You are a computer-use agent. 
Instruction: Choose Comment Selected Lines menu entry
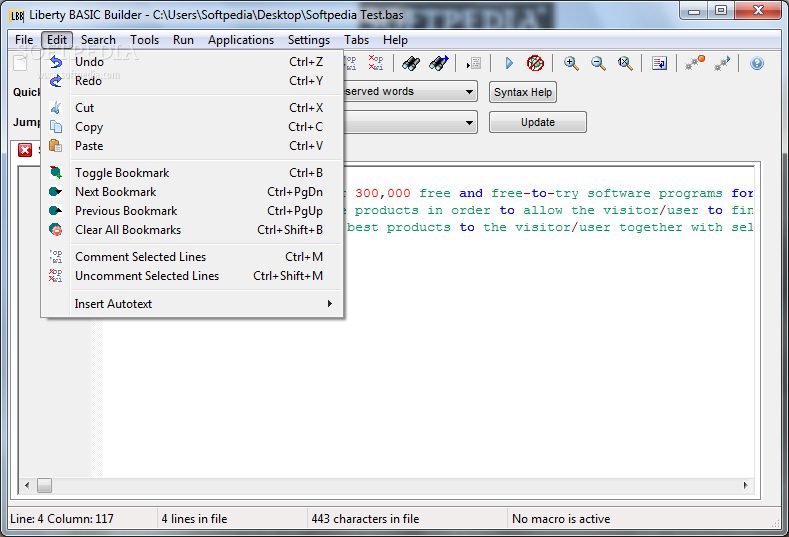tap(192, 257)
